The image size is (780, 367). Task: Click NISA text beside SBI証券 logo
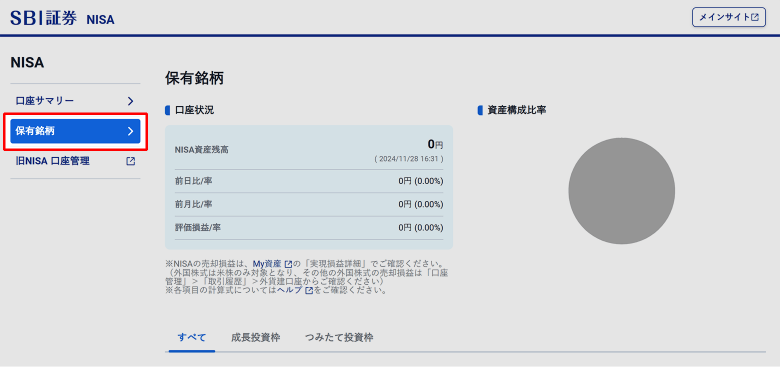click(x=100, y=20)
